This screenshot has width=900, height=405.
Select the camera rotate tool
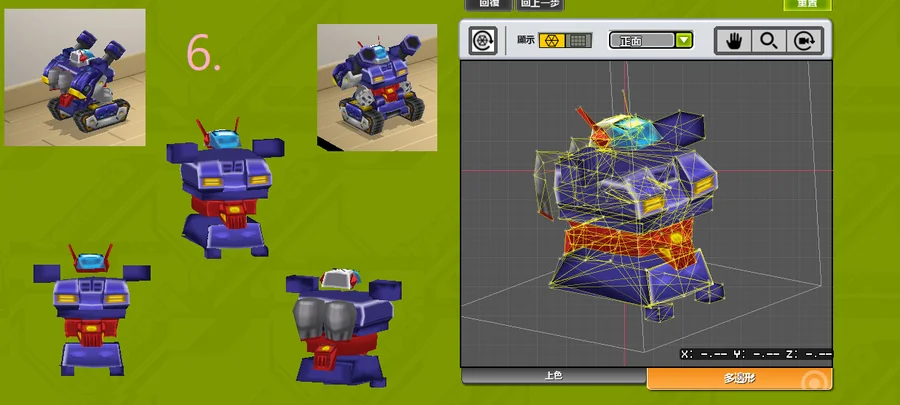pyautogui.click(x=805, y=41)
